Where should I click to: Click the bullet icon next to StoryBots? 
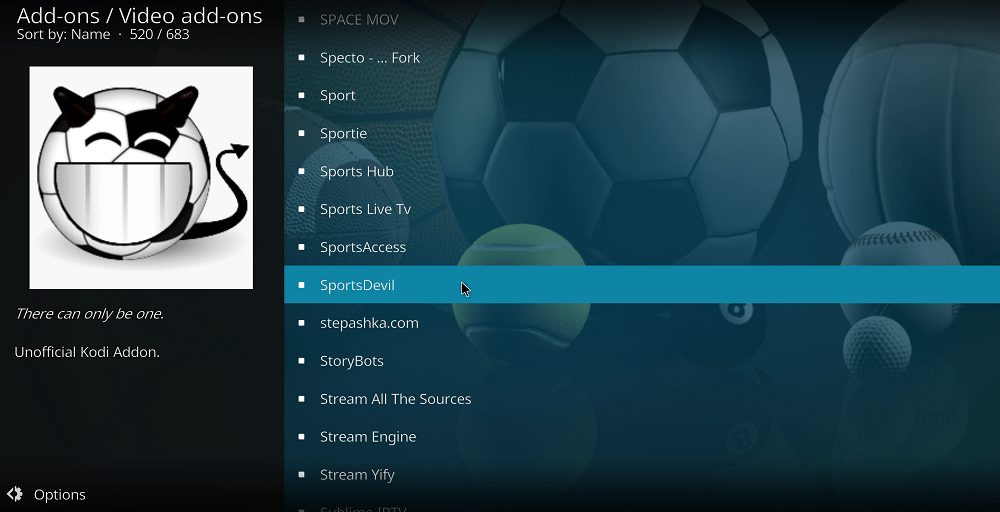301,360
